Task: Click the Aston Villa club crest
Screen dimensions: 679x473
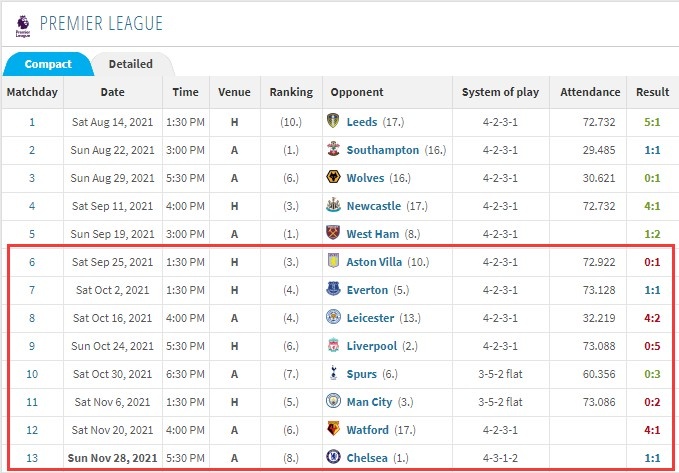Action: coord(333,261)
